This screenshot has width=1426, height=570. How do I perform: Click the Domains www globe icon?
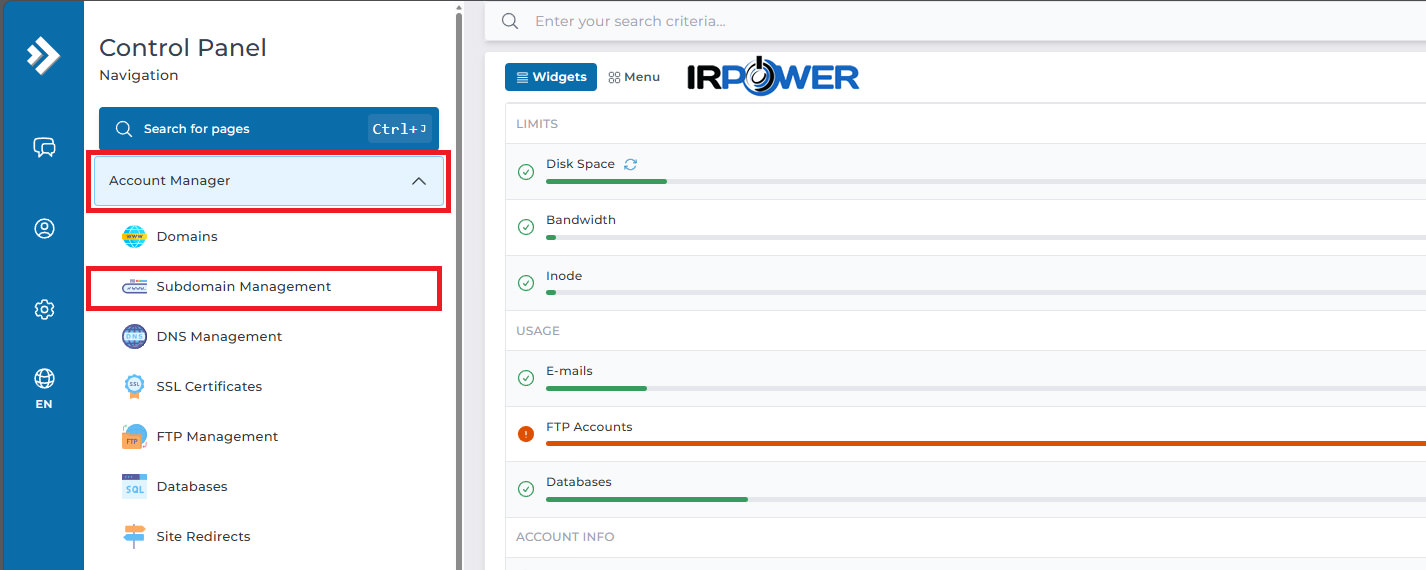[x=134, y=237]
